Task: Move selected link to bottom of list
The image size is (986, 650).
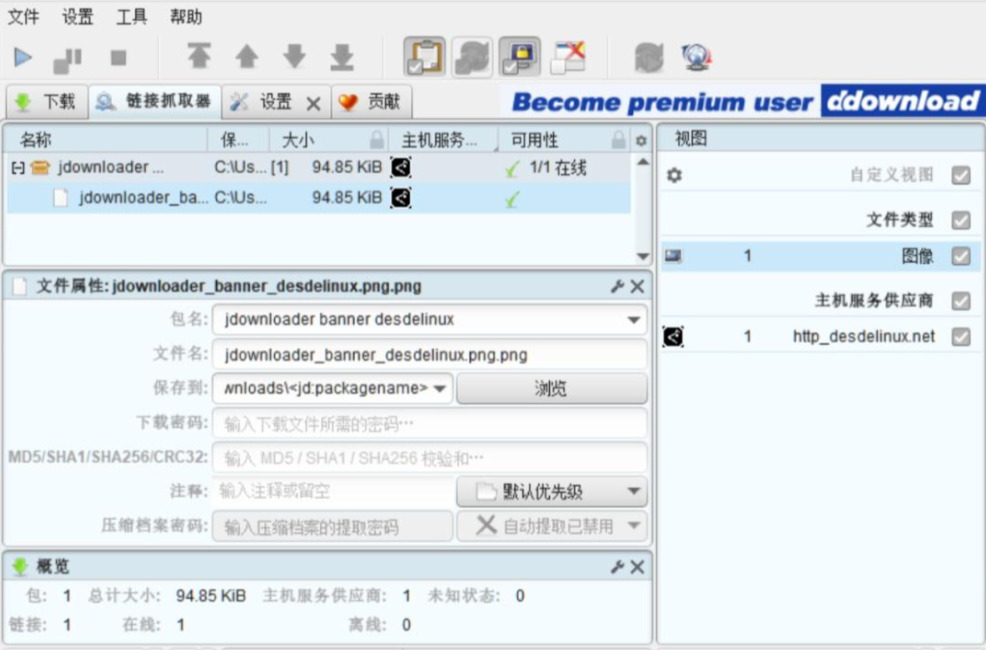Action: point(342,57)
